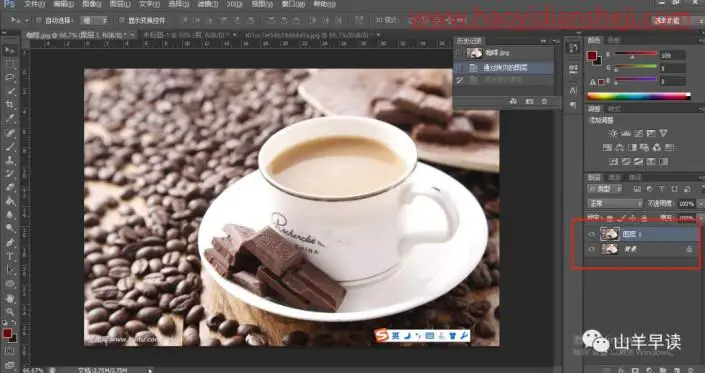Screen dimensions: 705x373
Task: Toggle the 自动选择 checkbox
Action: pos(38,20)
